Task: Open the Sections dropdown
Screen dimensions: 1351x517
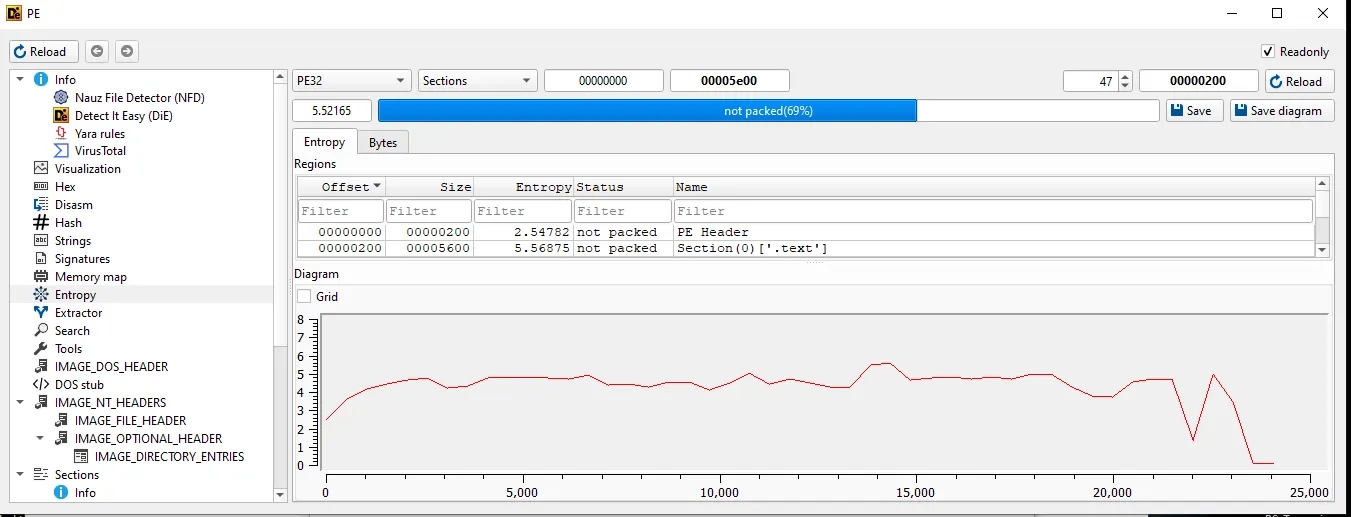Action: pos(477,81)
